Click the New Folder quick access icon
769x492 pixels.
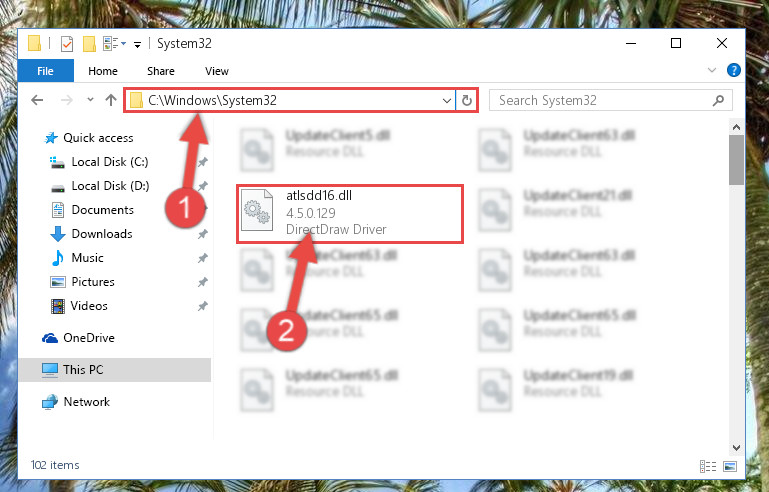click(x=89, y=44)
